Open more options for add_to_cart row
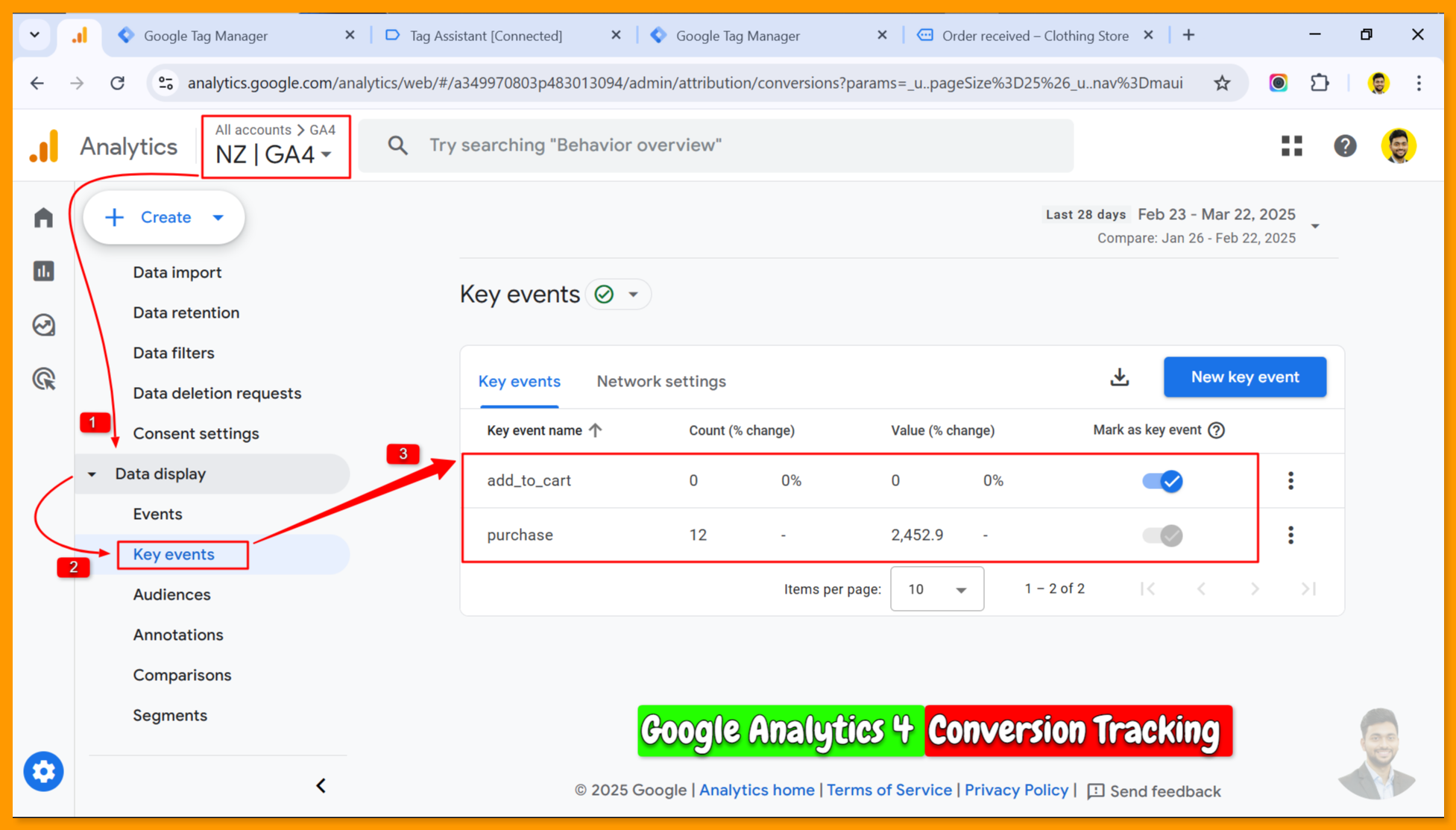The image size is (1456, 830). 1290,480
